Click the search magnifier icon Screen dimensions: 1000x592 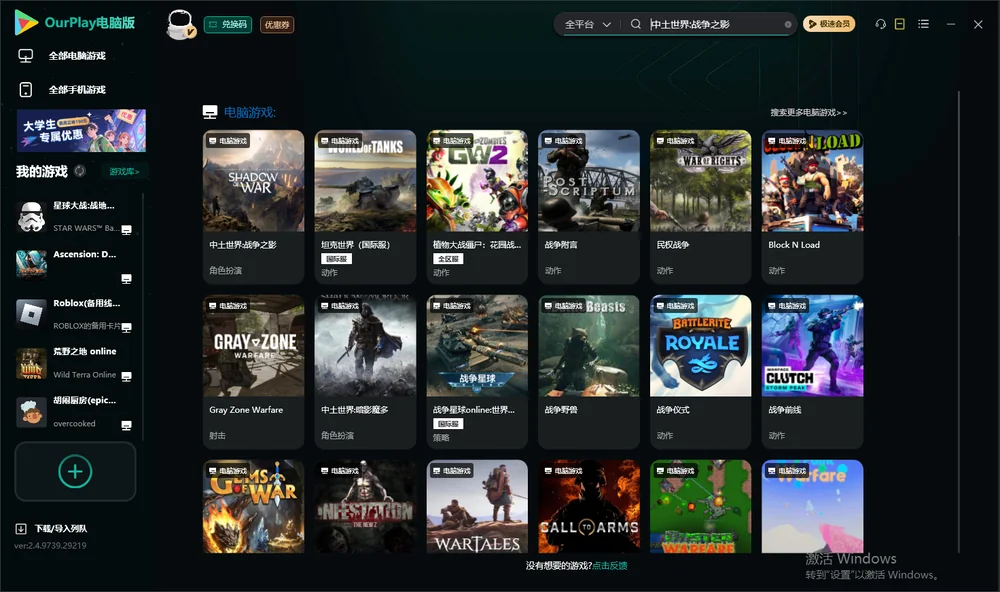tap(636, 24)
